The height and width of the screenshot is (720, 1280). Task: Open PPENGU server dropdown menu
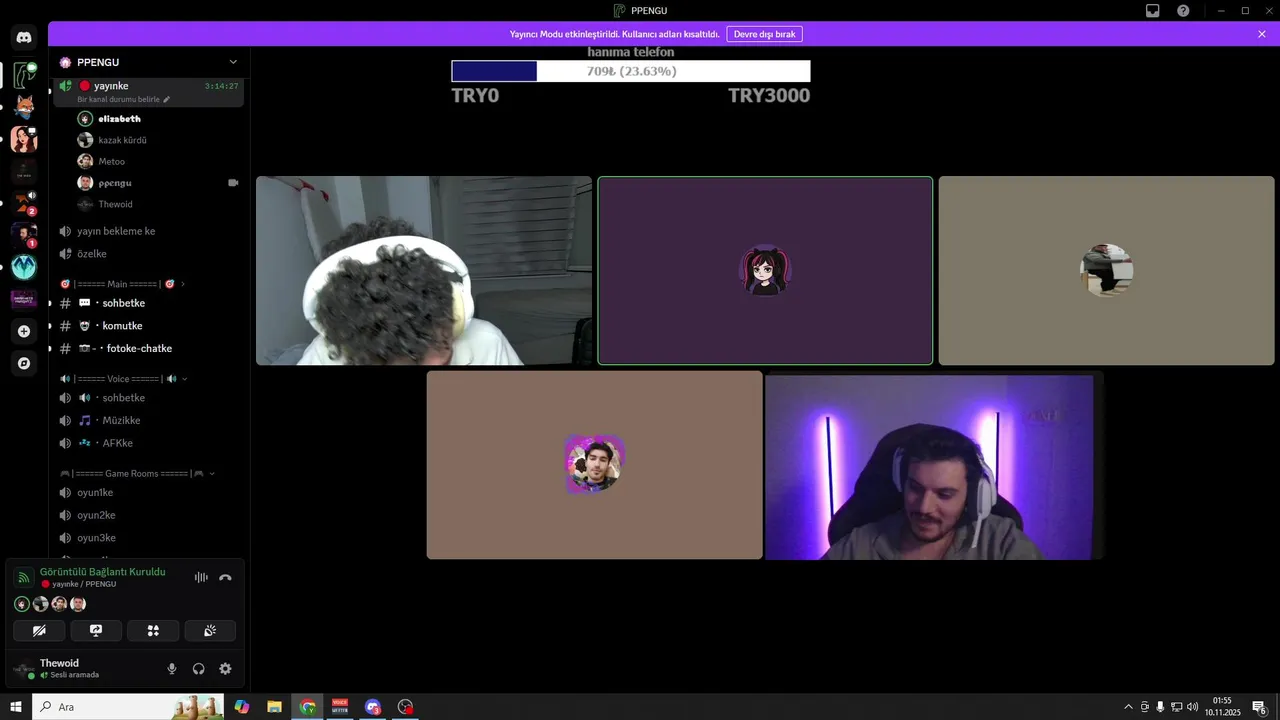[x=233, y=62]
